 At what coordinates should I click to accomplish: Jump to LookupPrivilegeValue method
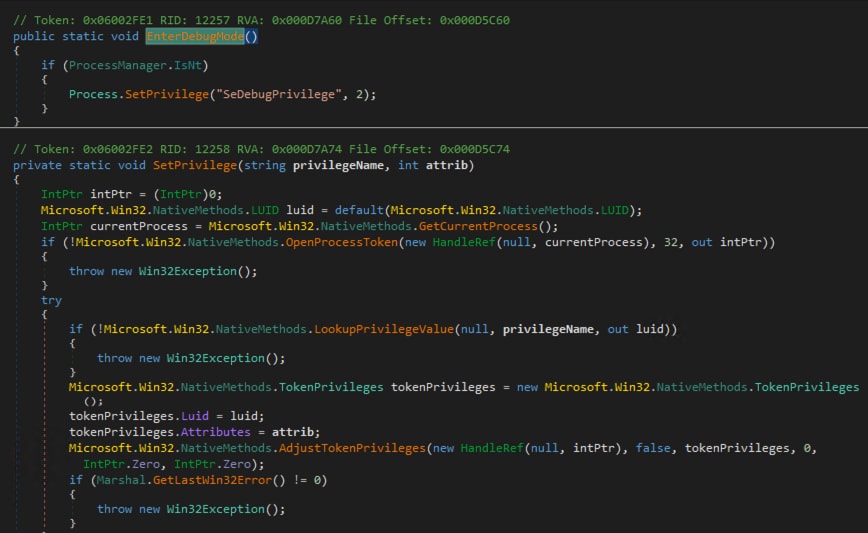click(384, 329)
